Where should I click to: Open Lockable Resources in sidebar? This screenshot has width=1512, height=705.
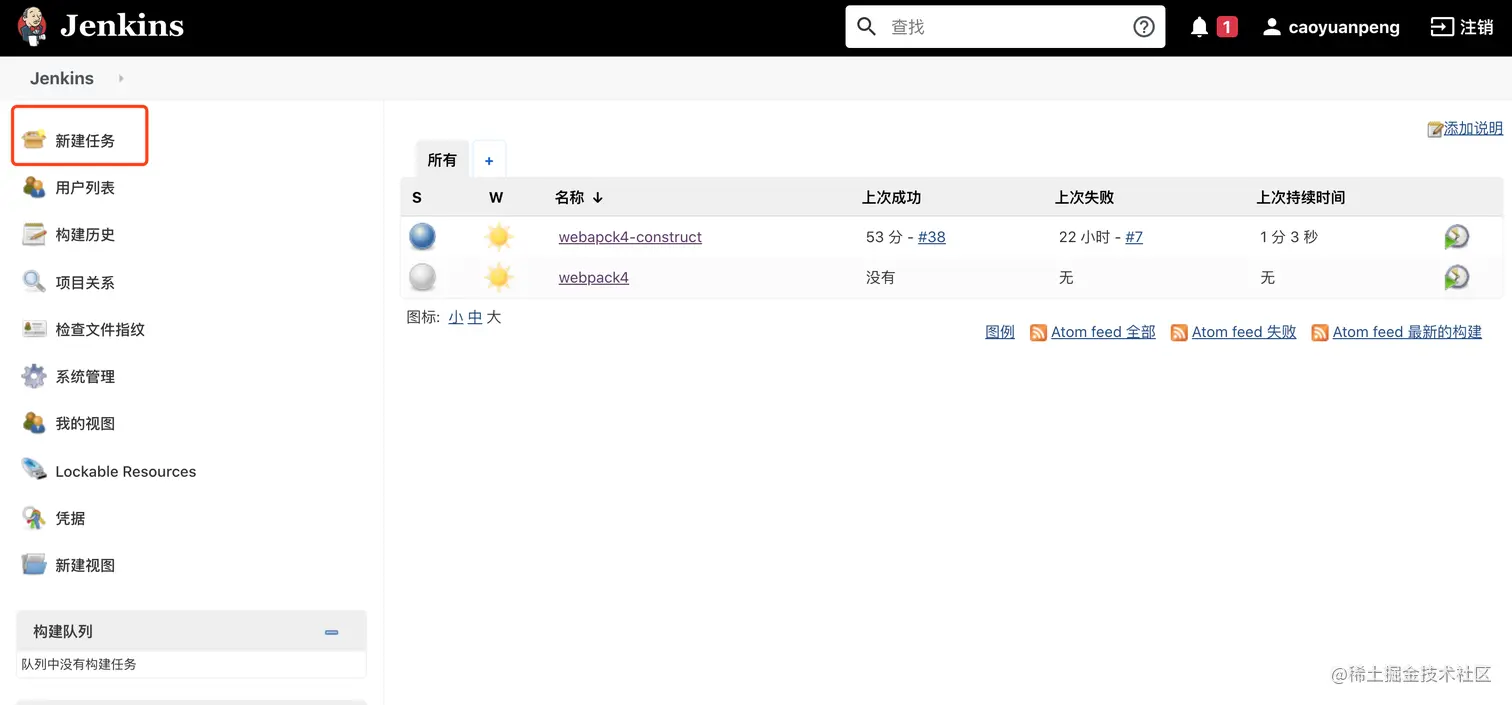(126, 471)
